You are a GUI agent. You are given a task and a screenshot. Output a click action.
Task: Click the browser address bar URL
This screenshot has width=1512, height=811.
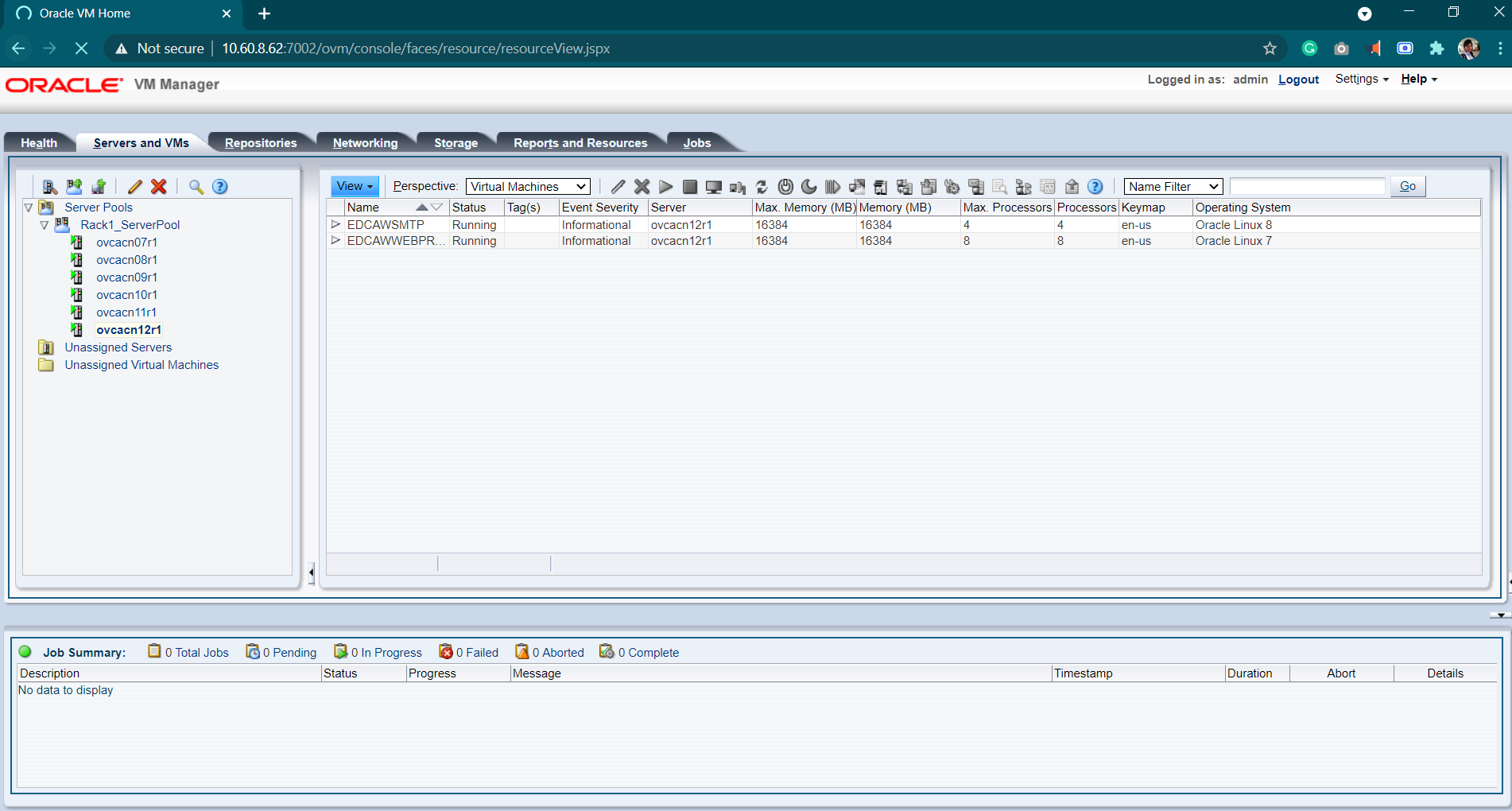tap(416, 49)
